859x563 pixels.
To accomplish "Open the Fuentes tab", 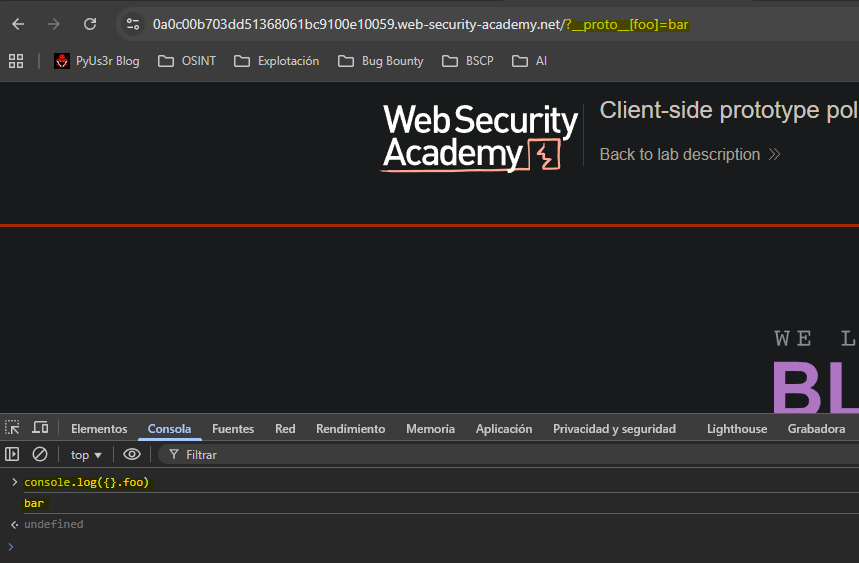I will (x=233, y=429).
